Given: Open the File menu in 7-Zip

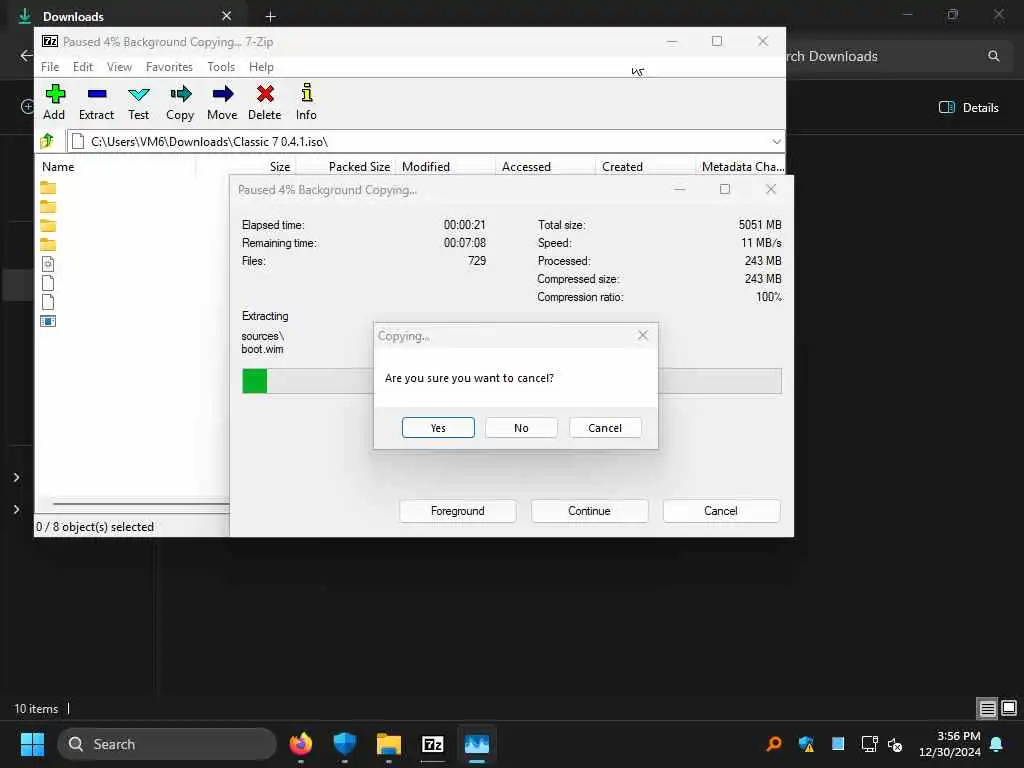Looking at the screenshot, I should [x=50, y=67].
